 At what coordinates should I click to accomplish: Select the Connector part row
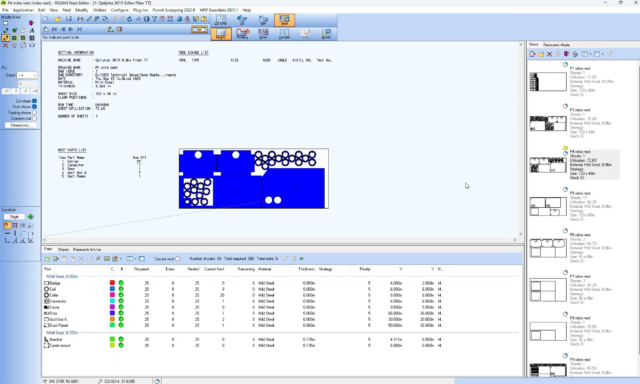pos(244,301)
